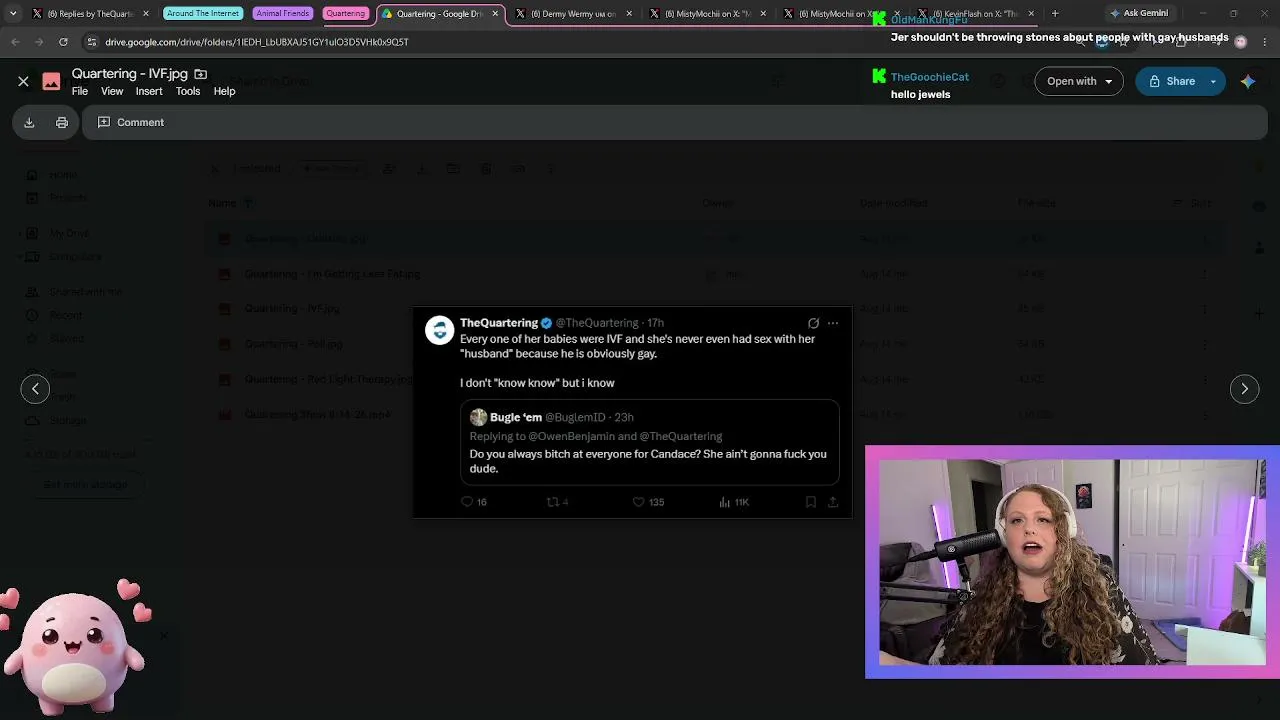
Task: Open the Insert menu
Action: (x=149, y=91)
